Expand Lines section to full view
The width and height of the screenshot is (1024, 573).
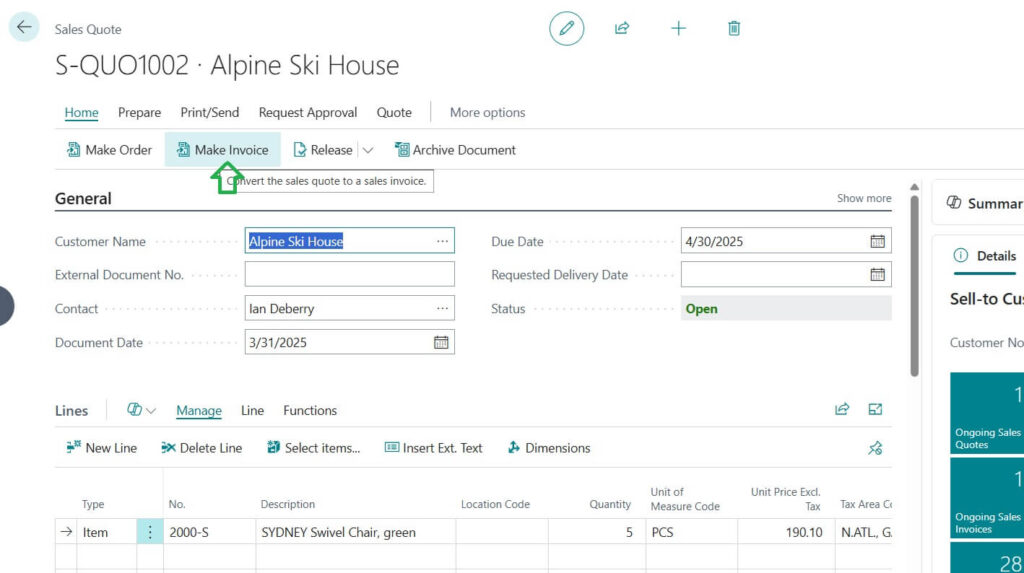tap(875, 409)
